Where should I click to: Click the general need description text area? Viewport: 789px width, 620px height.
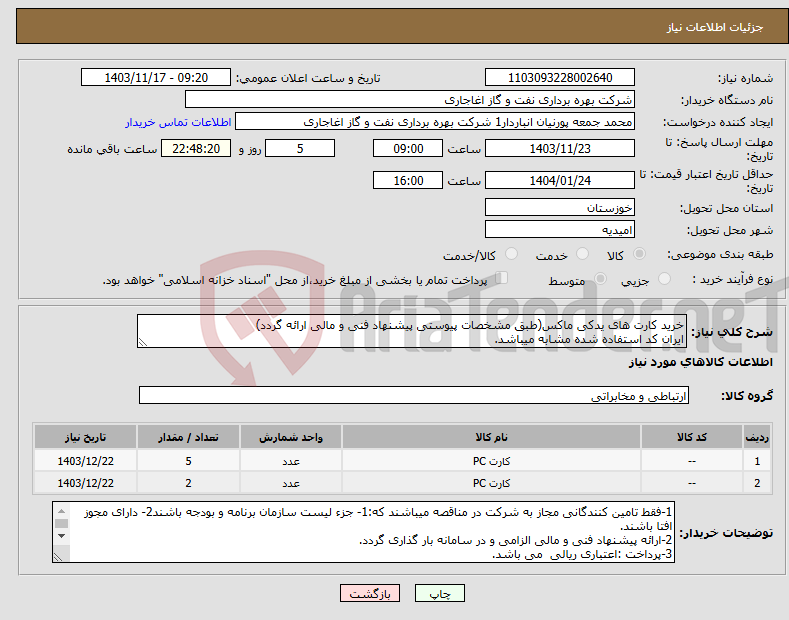(412, 331)
